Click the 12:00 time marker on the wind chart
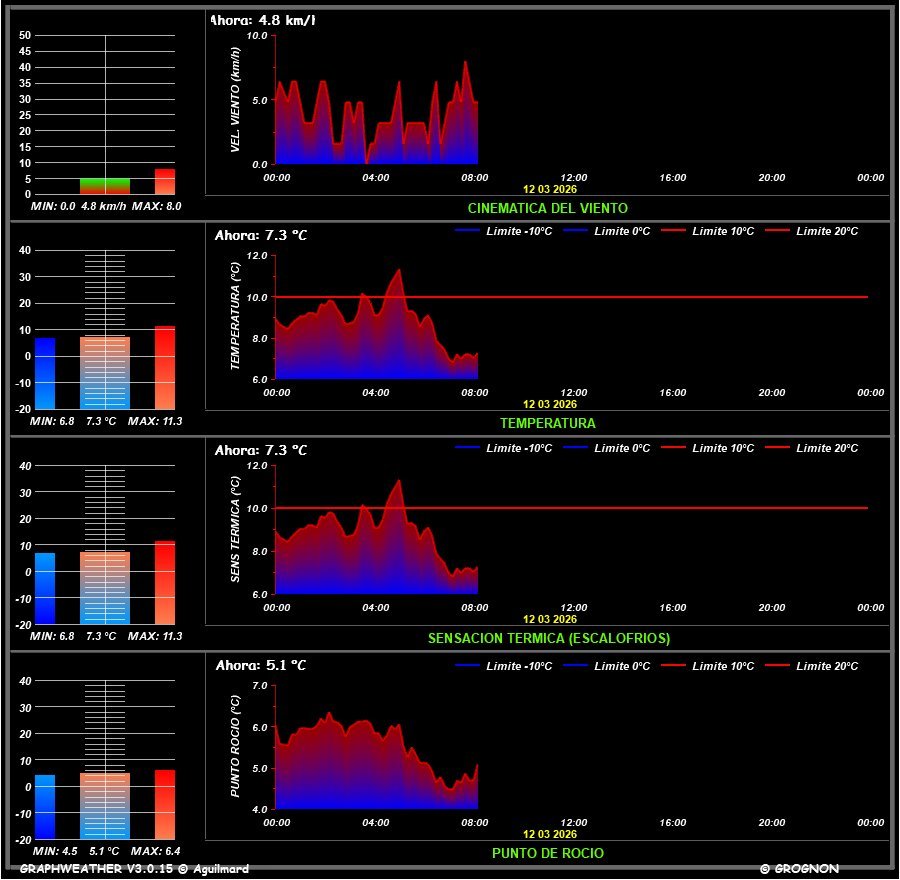The width and height of the screenshot is (900, 880). pos(574,178)
